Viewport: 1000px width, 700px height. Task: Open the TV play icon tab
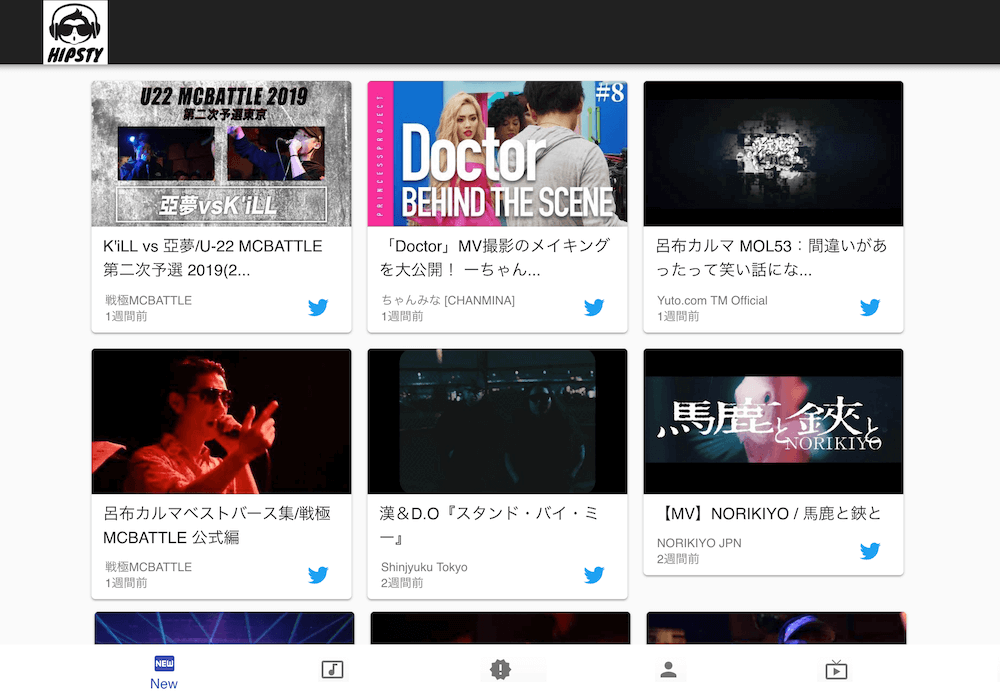(x=836, y=670)
